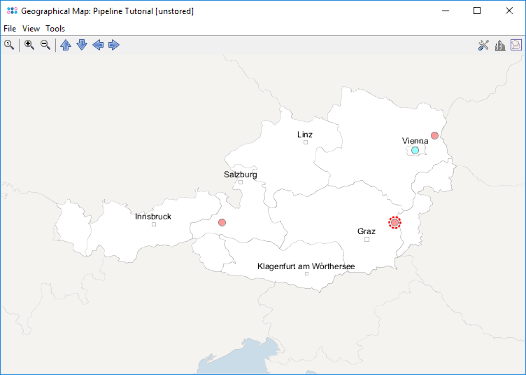526x375 pixels.
Task: Click the Klagenfurt am Wörthersee label
Action: (x=306, y=266)
